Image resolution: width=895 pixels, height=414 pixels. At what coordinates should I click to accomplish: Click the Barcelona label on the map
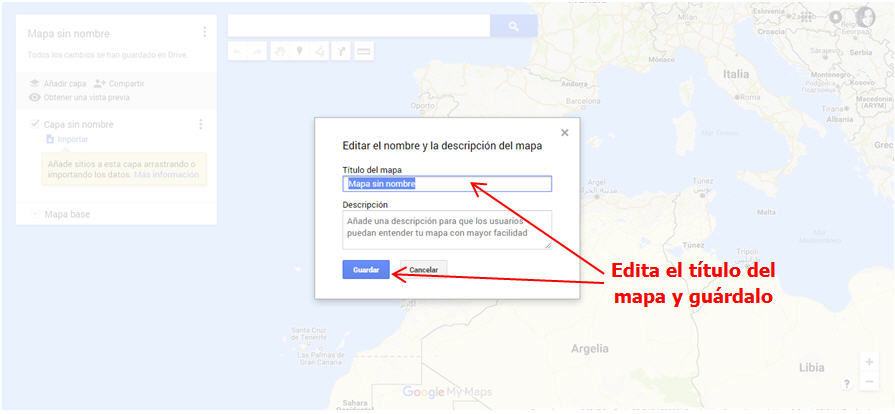[583, 101]
